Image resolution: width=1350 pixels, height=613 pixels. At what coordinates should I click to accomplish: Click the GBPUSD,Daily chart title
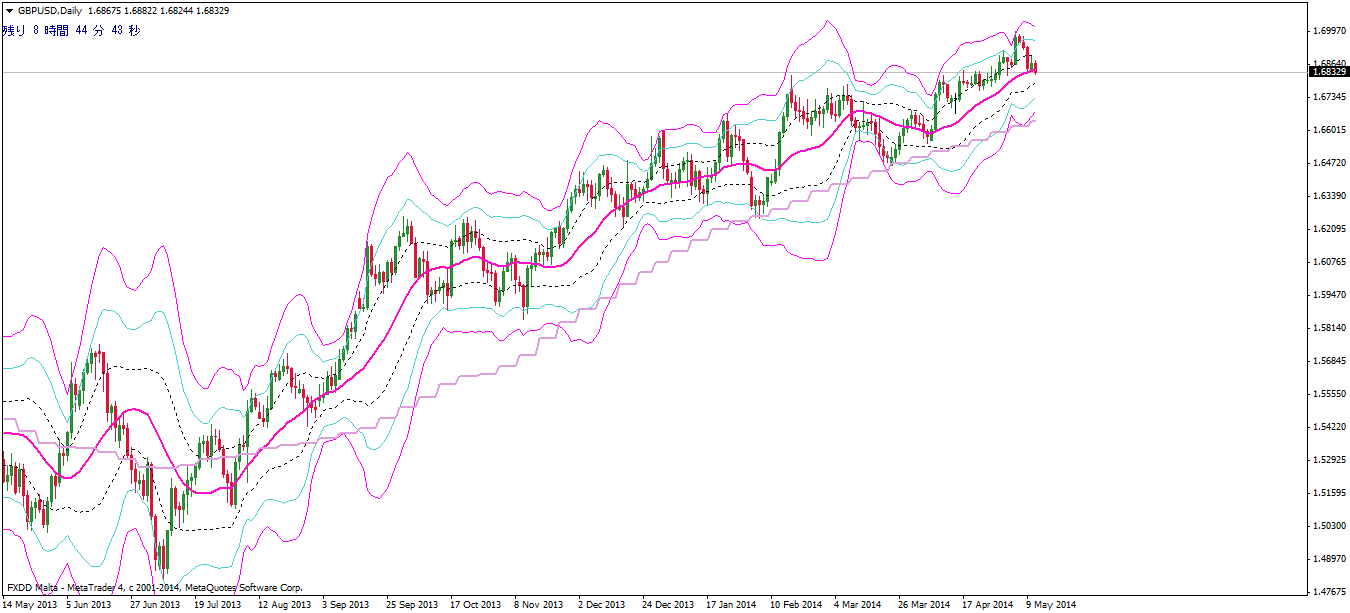[x=50, y=11]
